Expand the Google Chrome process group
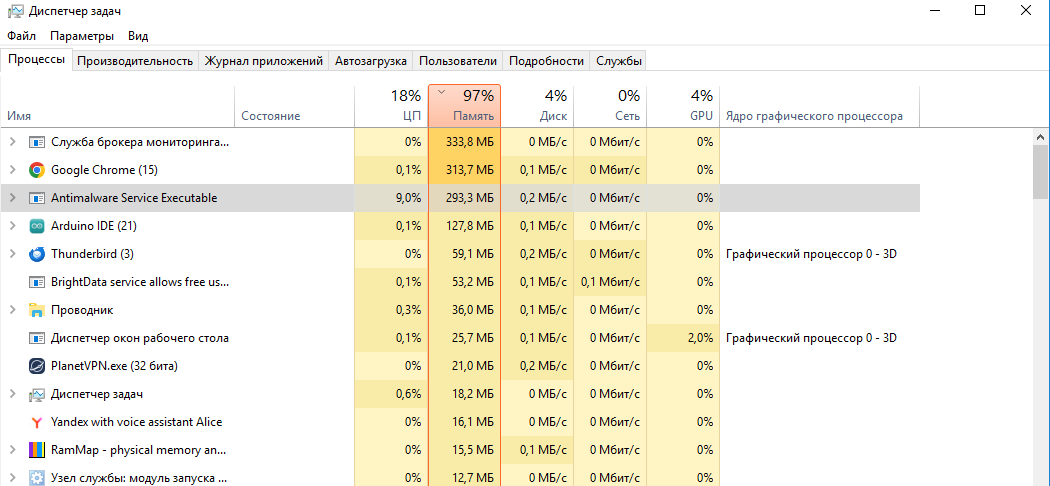 click(12, 170)
